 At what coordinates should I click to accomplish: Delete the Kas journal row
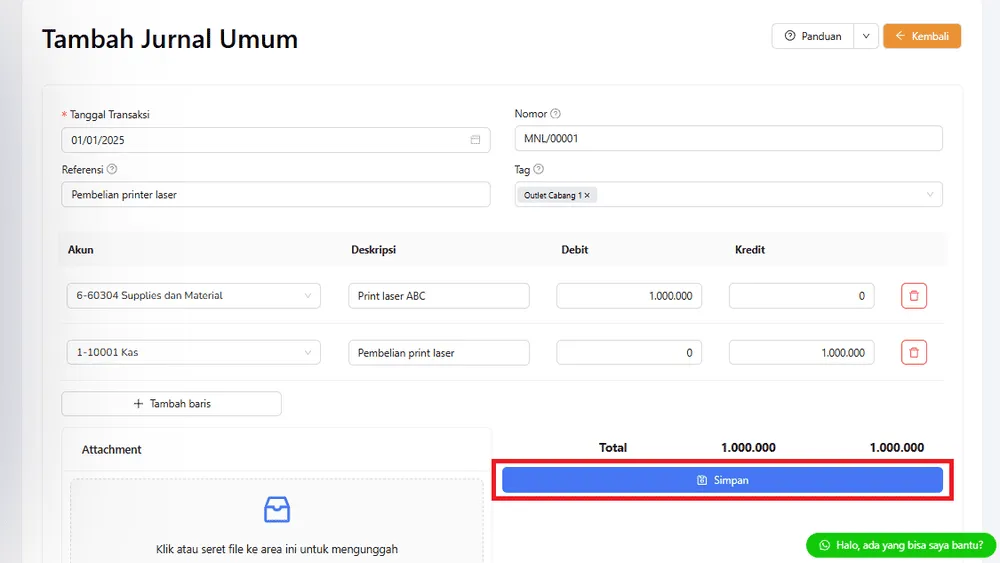click(914, 353)
